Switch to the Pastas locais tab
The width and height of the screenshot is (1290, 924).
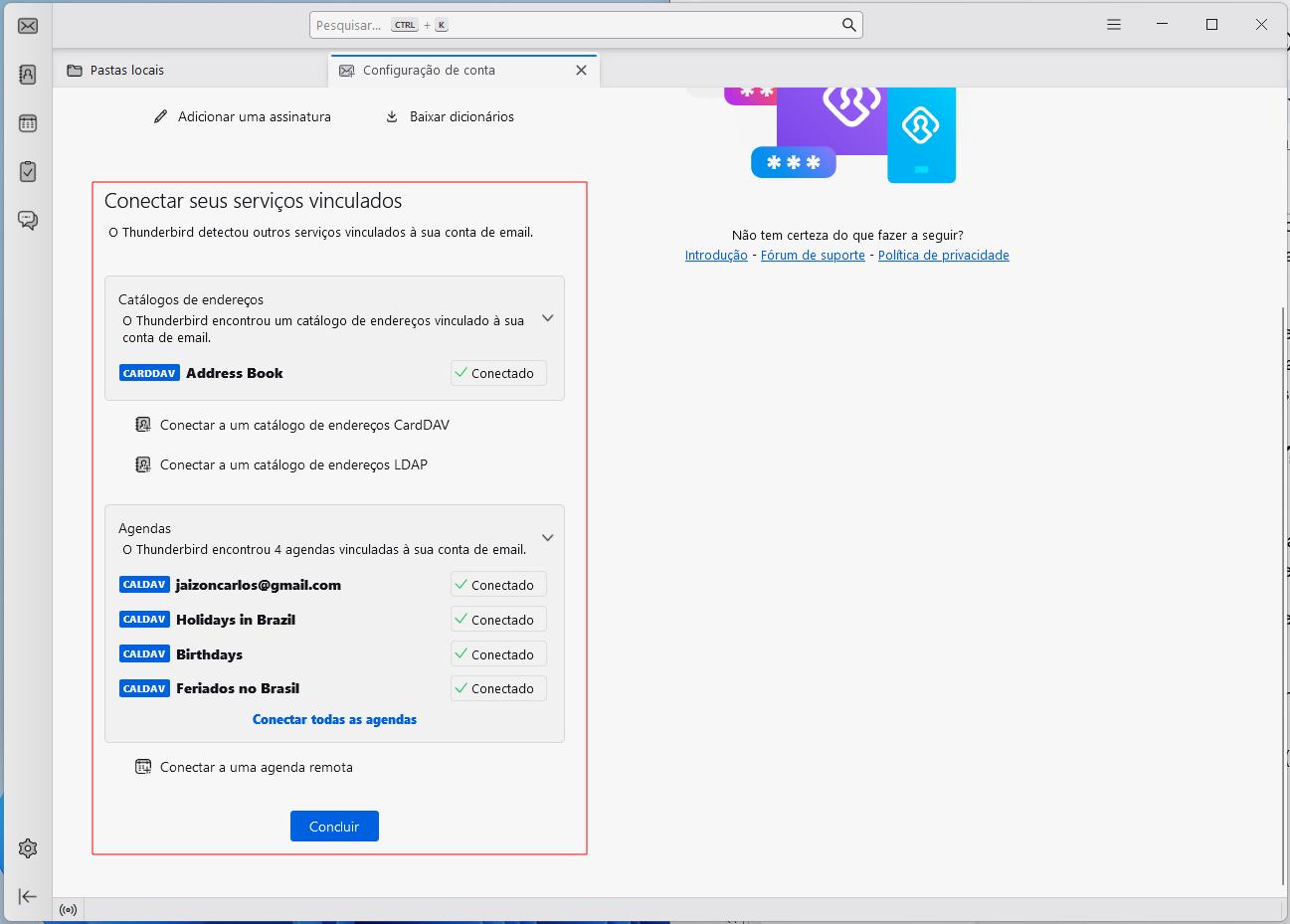point(189,70)
